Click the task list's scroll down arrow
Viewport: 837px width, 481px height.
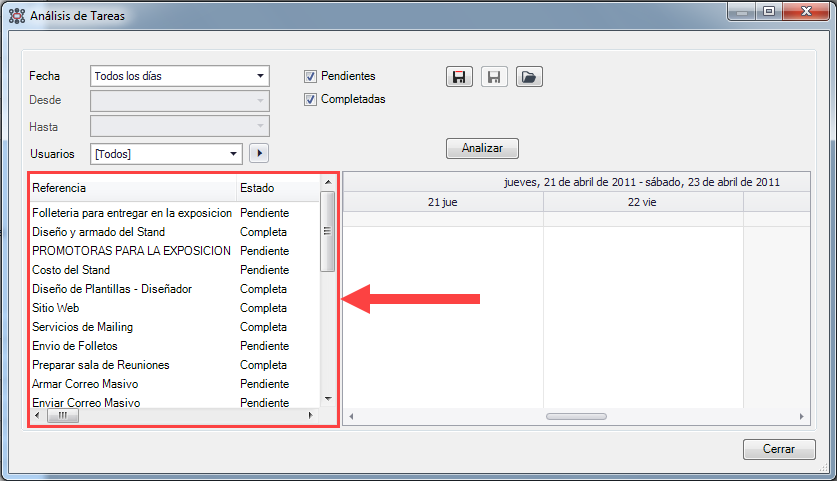tap(328, 399)
